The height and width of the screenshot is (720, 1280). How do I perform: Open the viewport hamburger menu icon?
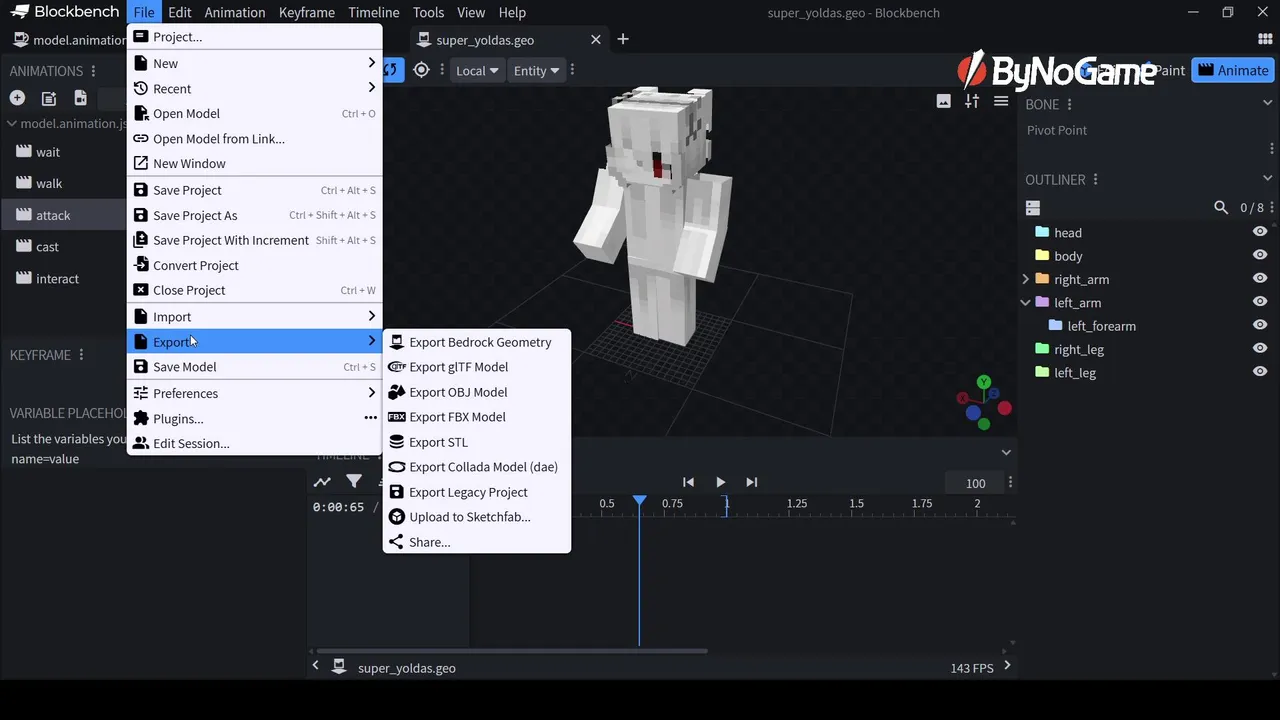[x=1001, y=101]
